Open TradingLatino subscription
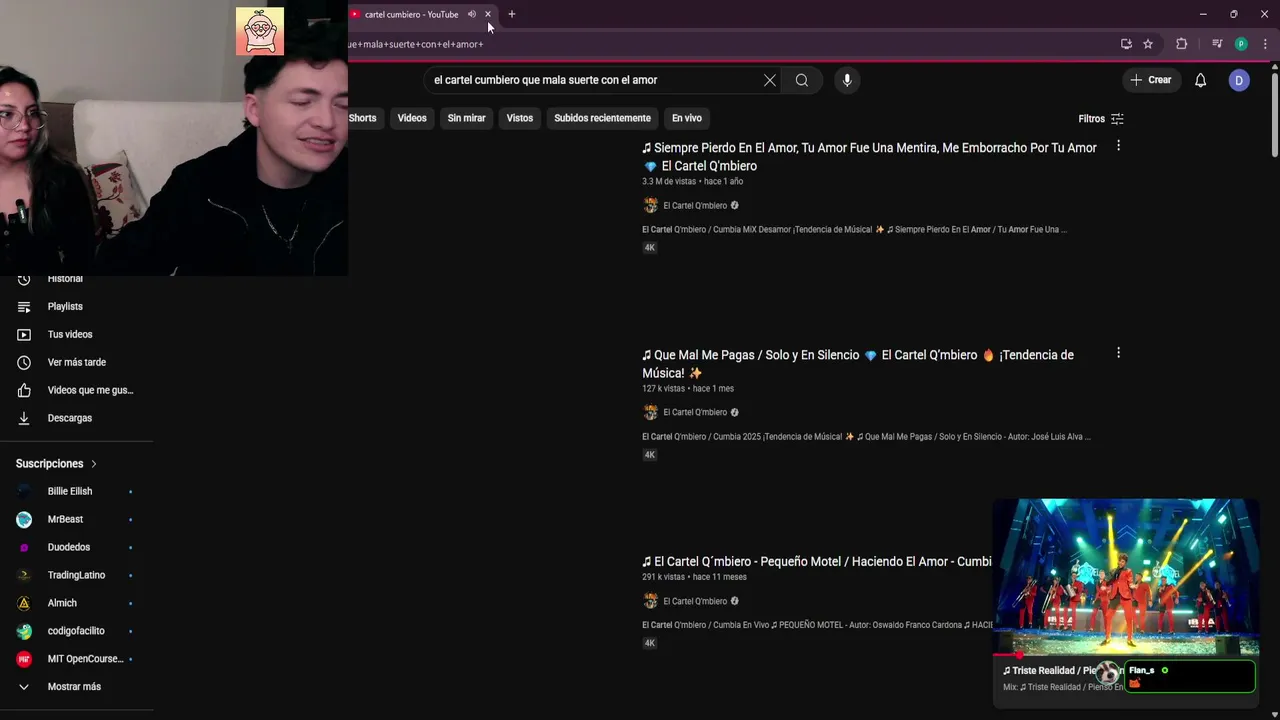 click(x=76, y=576)
